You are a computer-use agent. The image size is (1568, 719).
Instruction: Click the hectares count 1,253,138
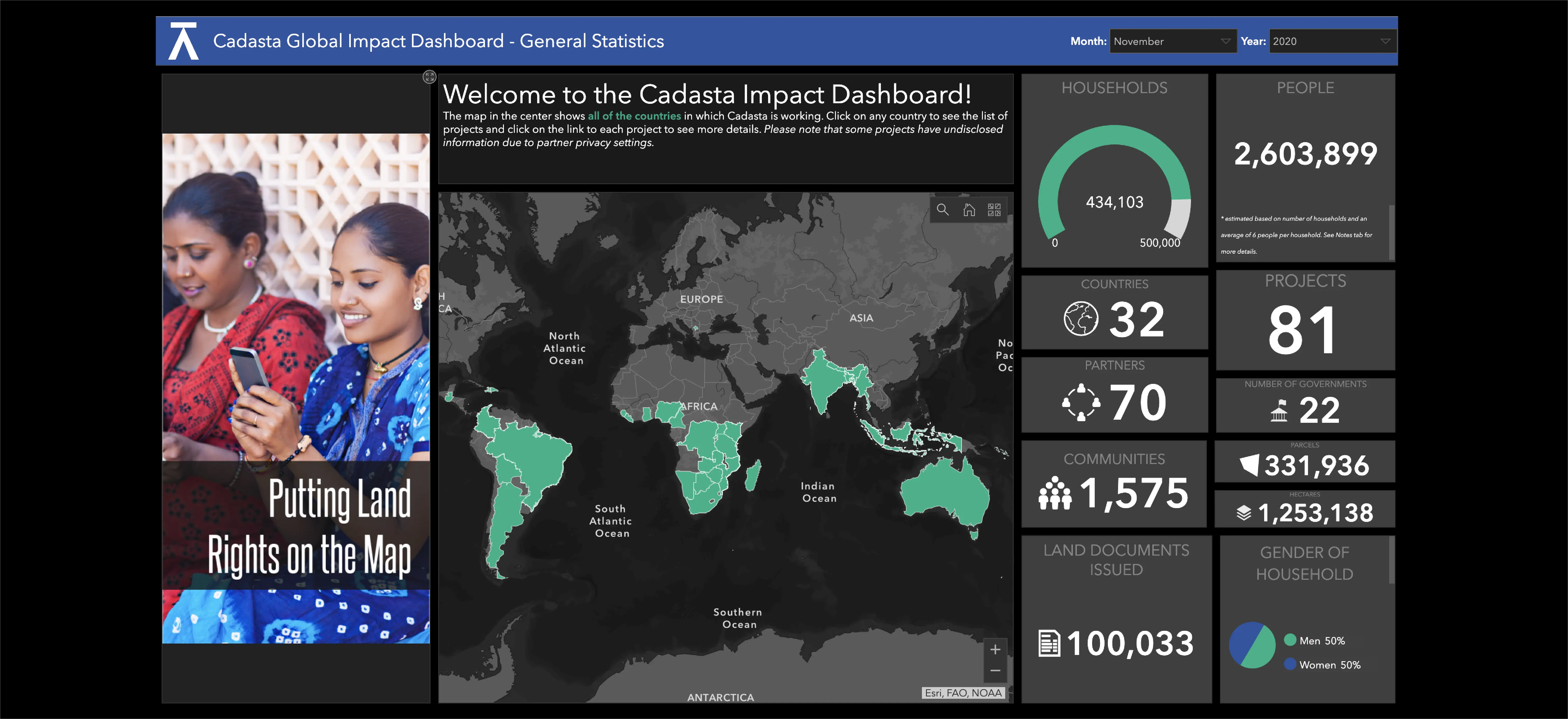coord(1315,513)
